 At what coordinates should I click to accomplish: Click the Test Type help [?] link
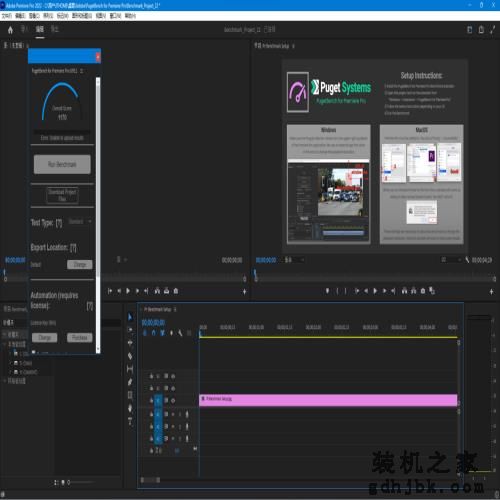[59, 223]
